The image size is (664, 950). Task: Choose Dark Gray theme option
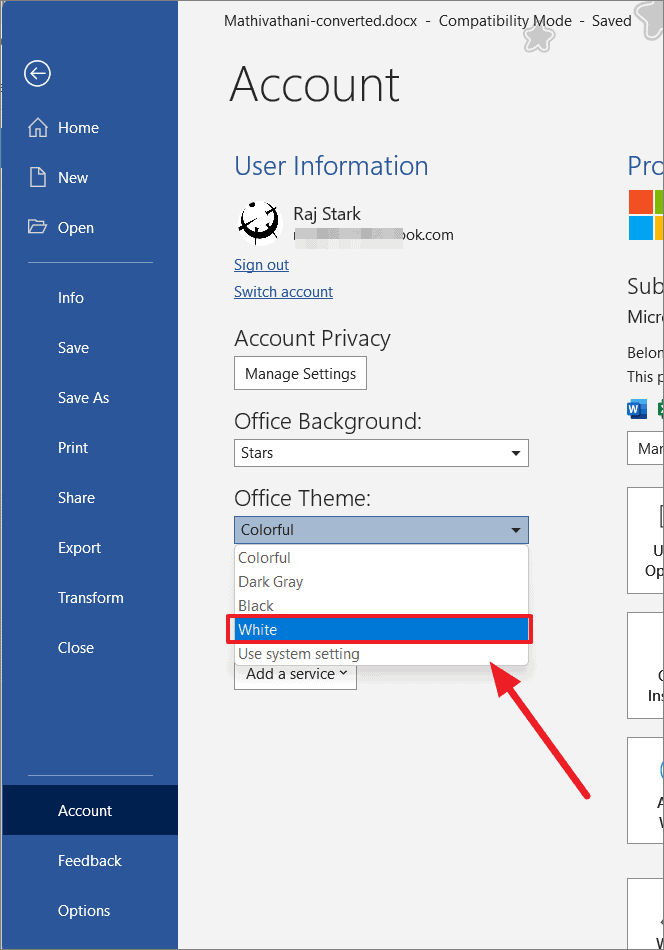click(381, 582)
